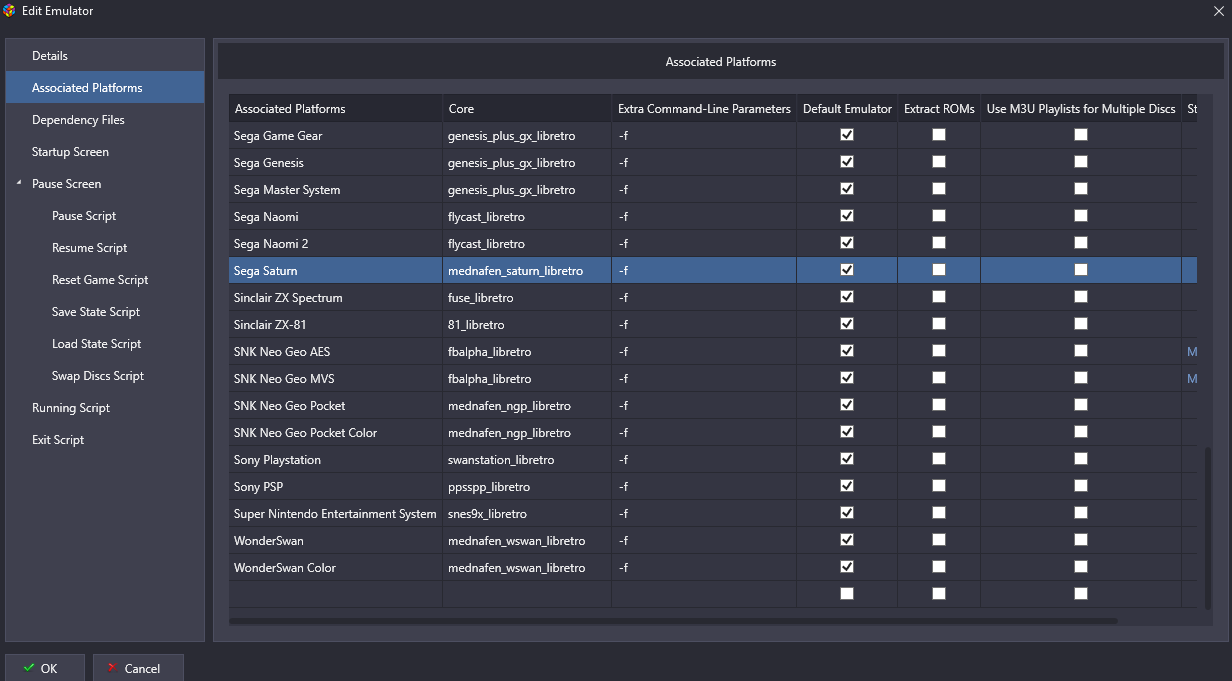Click the OK button
This screenshot has height=681, width=1232.
pos(44,668)
